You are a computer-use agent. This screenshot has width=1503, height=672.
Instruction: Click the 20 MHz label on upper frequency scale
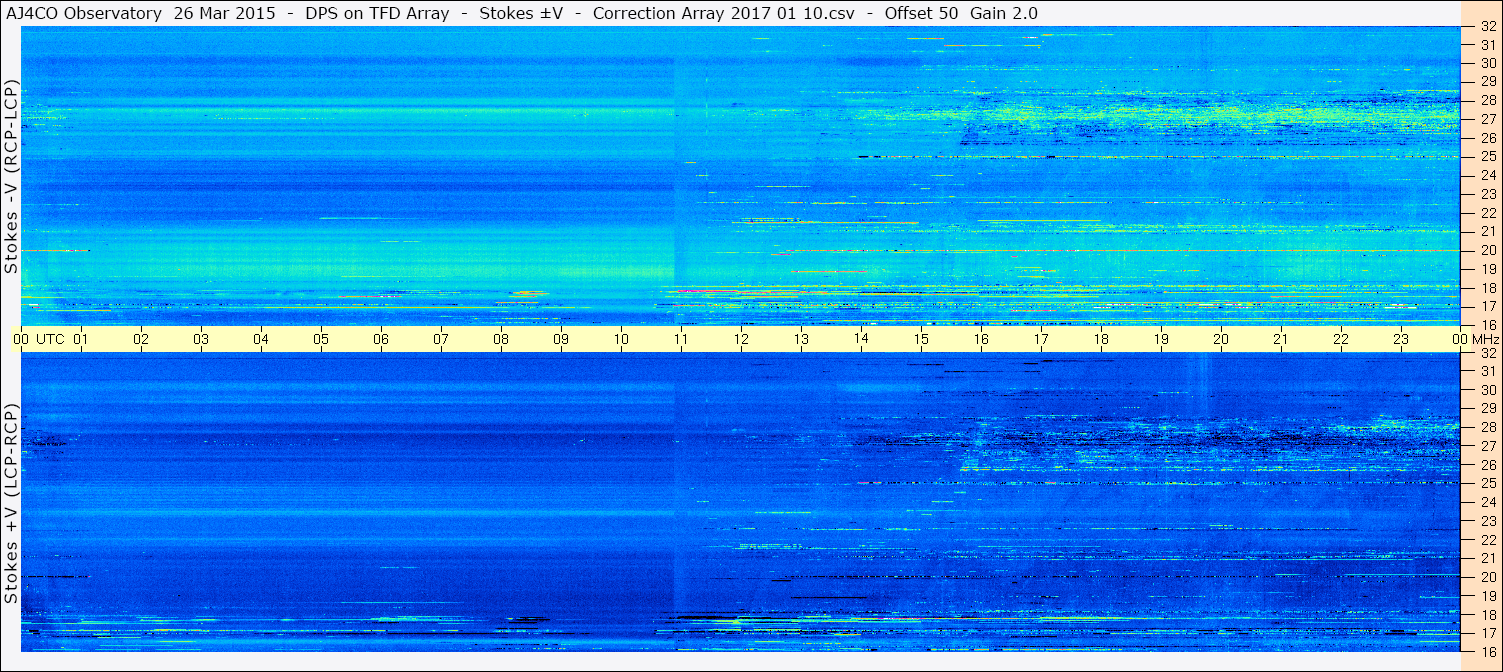pos(1487,250)
